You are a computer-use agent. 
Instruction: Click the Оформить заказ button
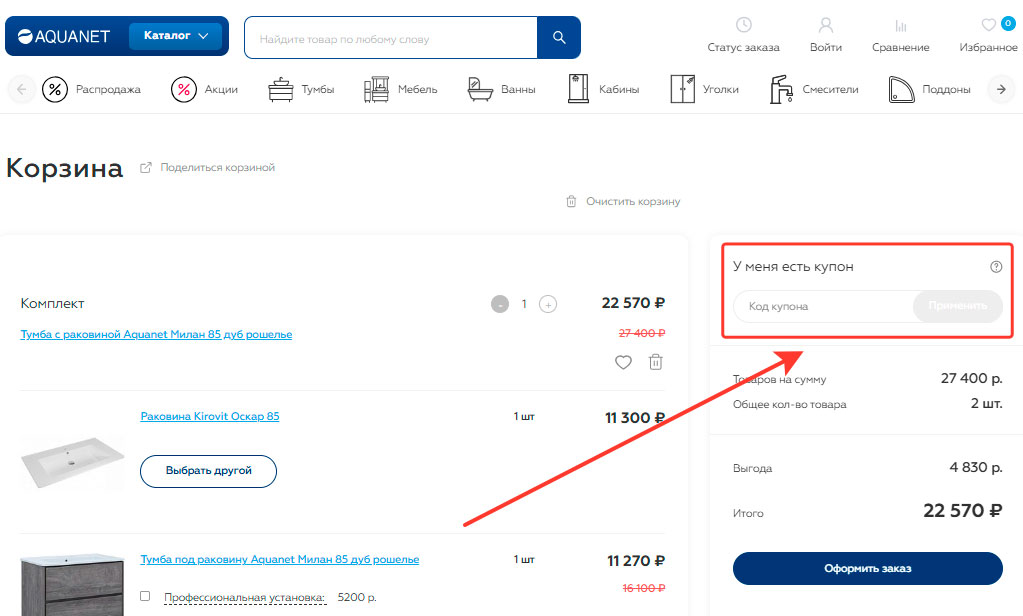tap(868, 568)
